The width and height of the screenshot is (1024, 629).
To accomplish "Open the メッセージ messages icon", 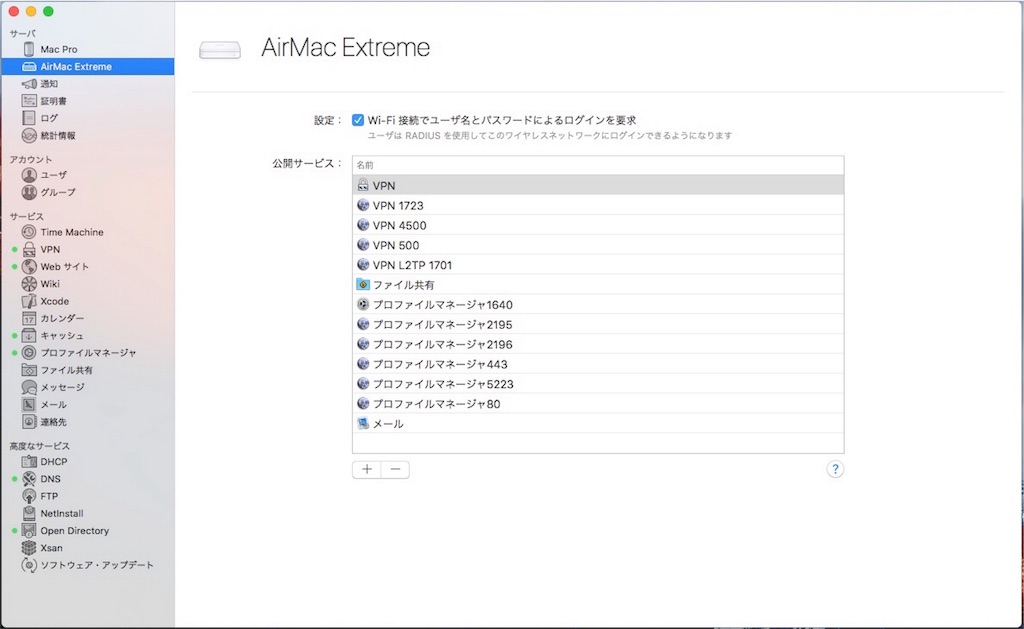I will tap(29, 387).
